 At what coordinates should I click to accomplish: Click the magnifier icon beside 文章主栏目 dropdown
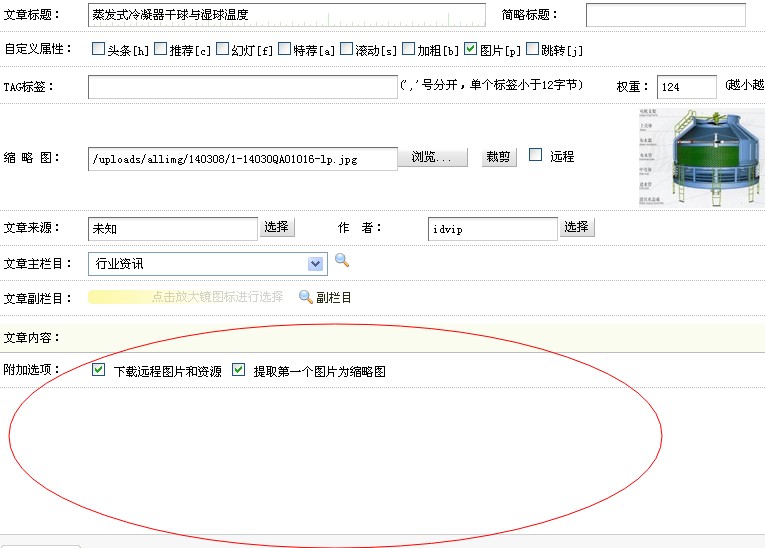coord(342,261)
